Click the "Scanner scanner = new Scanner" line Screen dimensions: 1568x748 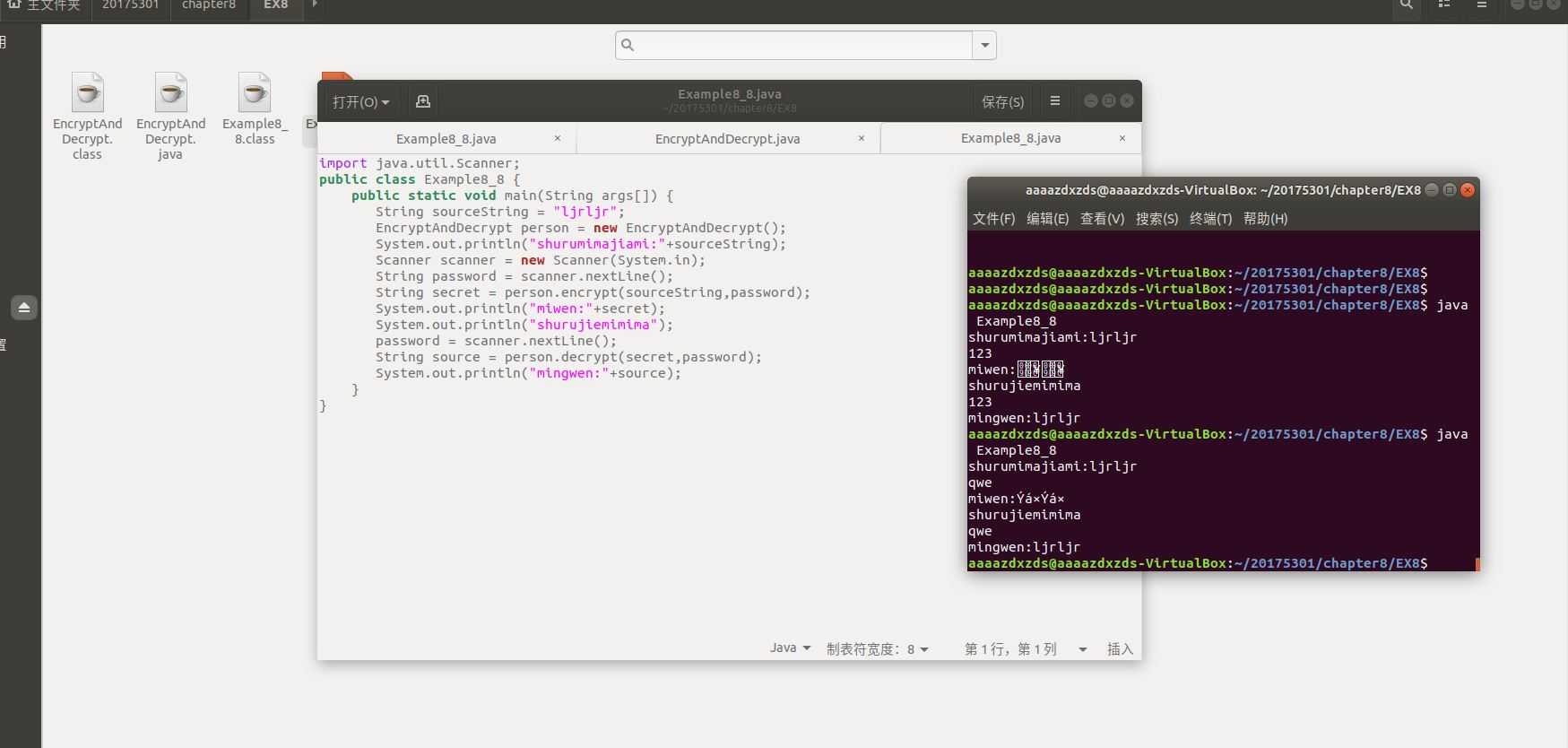[x=540, y=260]
